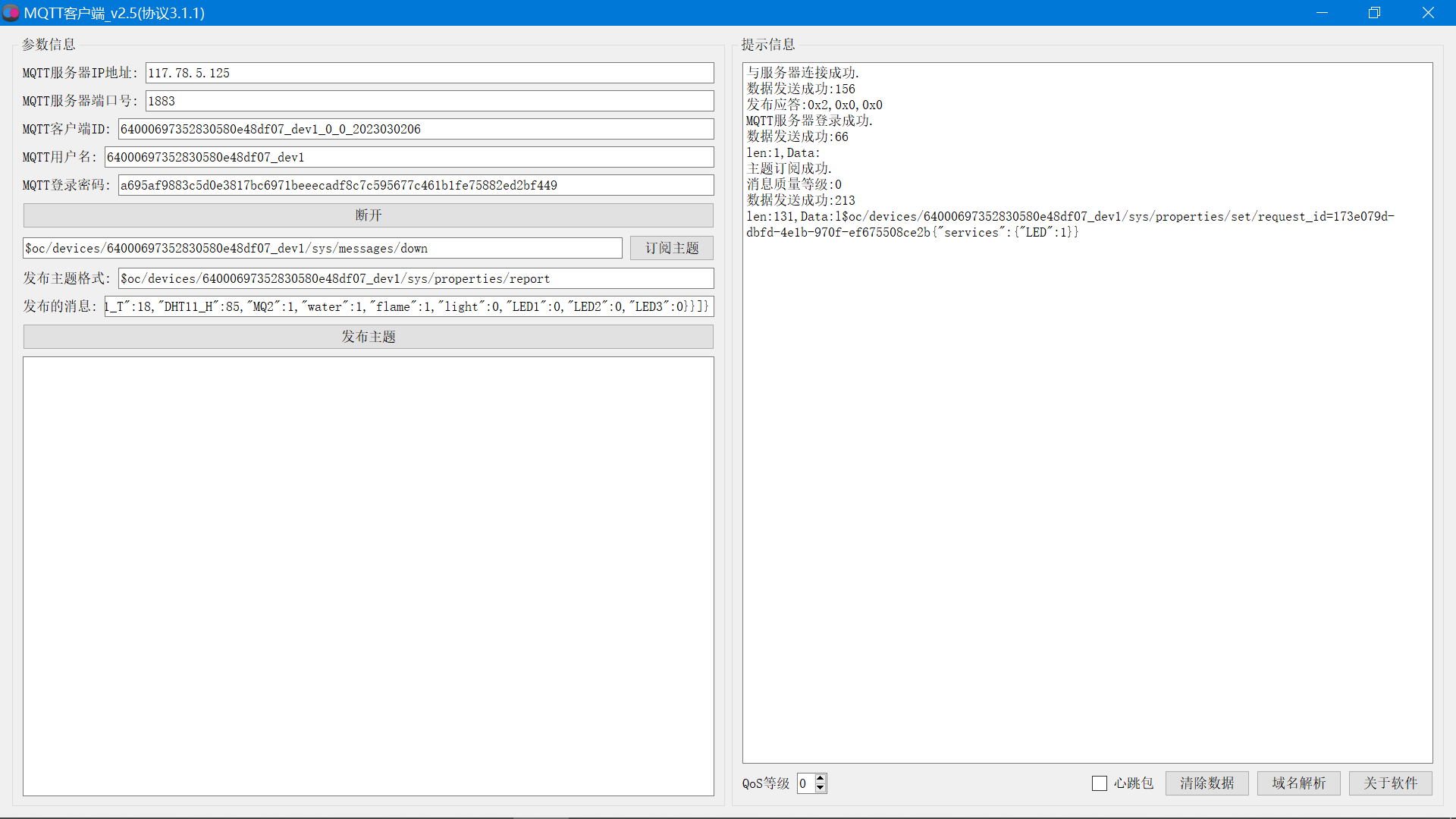Decrease QoS level with down arrow
1456x819 pixels.
tap(821, 789)
